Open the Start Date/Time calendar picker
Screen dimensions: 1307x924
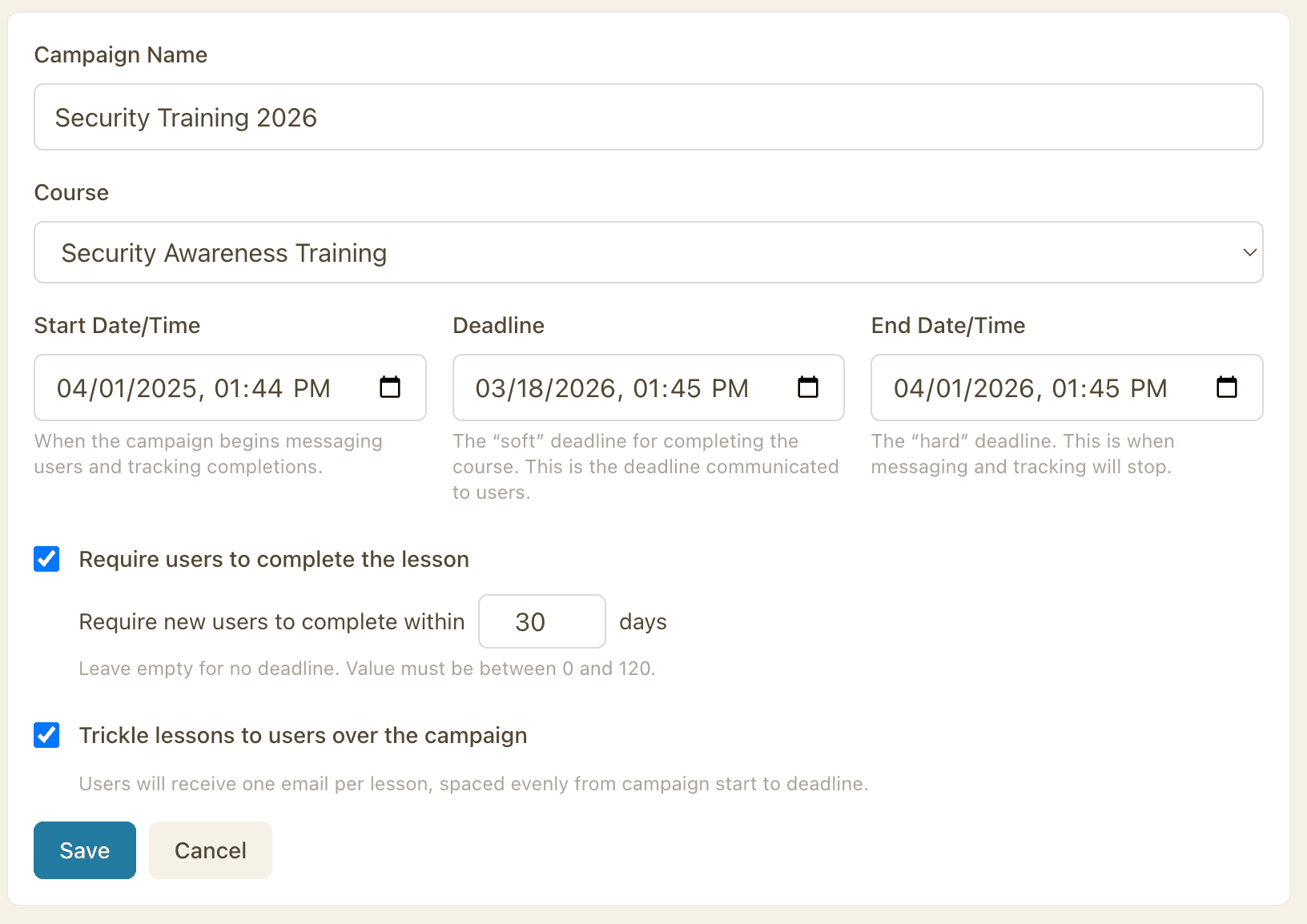click(x=390, y=387)
